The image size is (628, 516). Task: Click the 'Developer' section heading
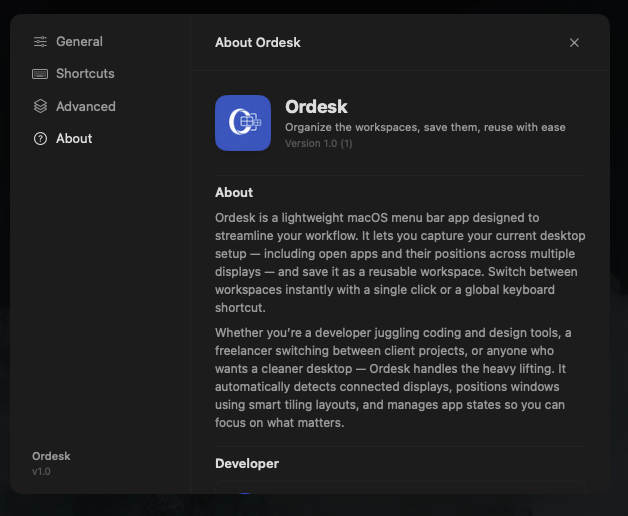[x=247, y=464]
